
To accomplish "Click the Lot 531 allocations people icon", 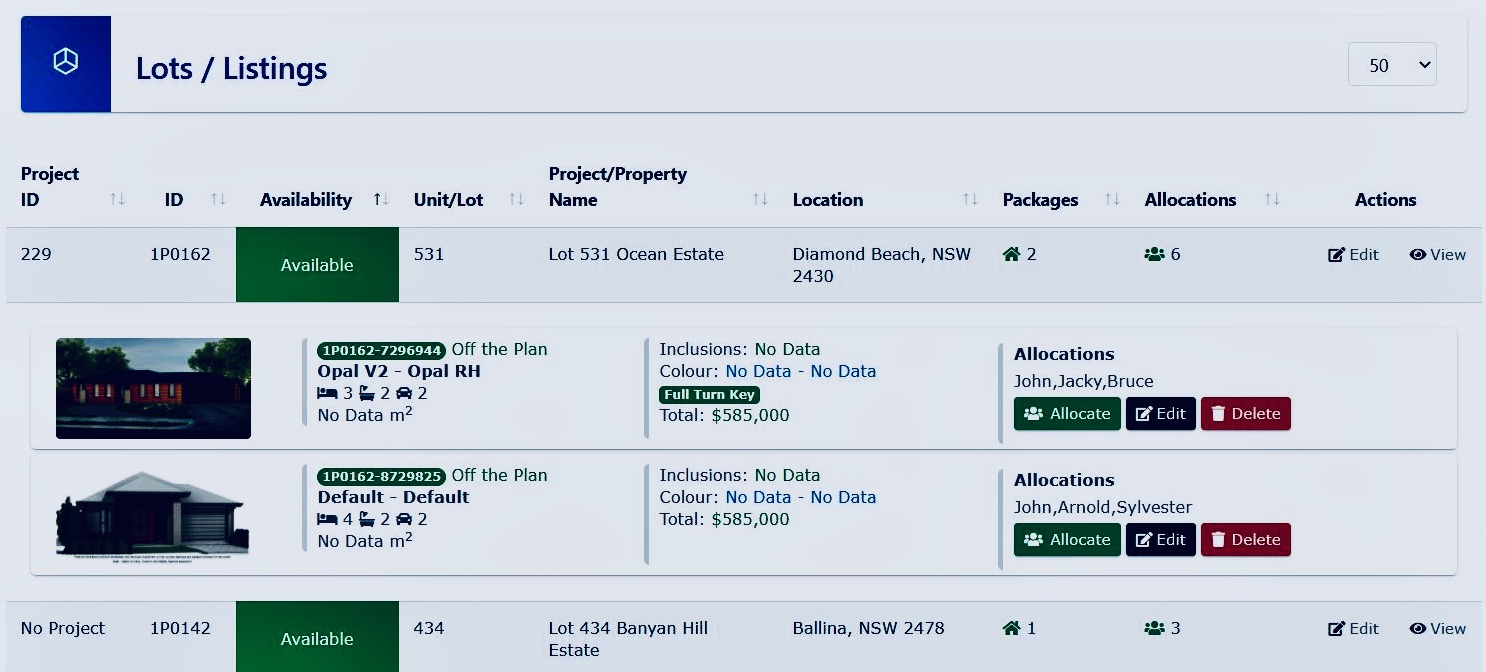I will 1155,255.
